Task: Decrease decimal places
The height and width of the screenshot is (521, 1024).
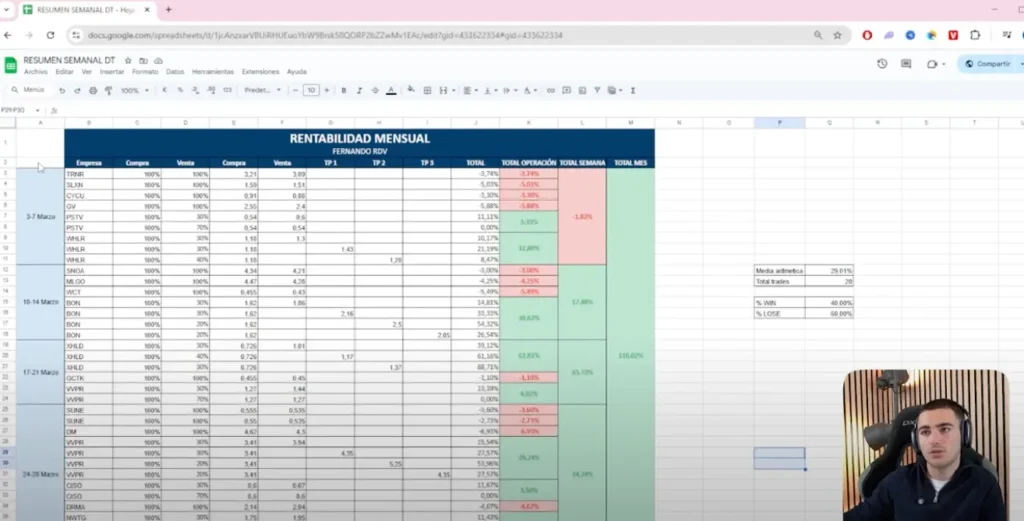Action: click(x=195, y=91)
